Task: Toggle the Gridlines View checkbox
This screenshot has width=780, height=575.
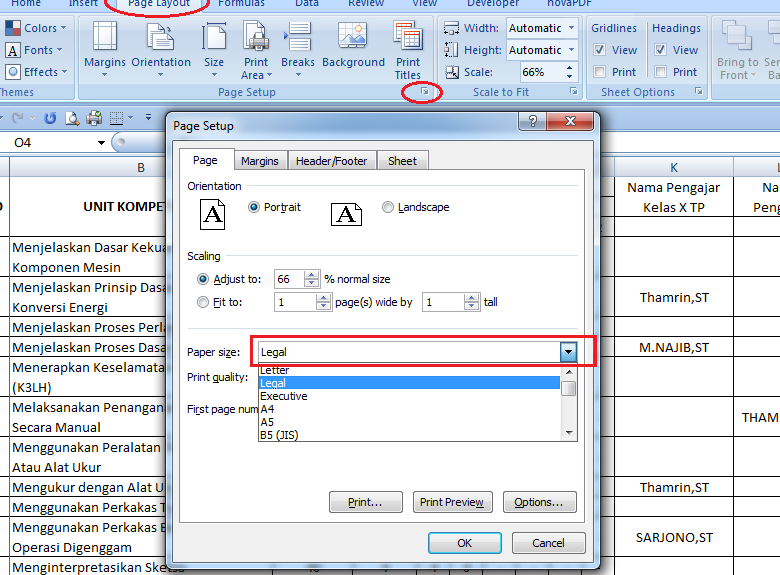Action: coord(600,50)
